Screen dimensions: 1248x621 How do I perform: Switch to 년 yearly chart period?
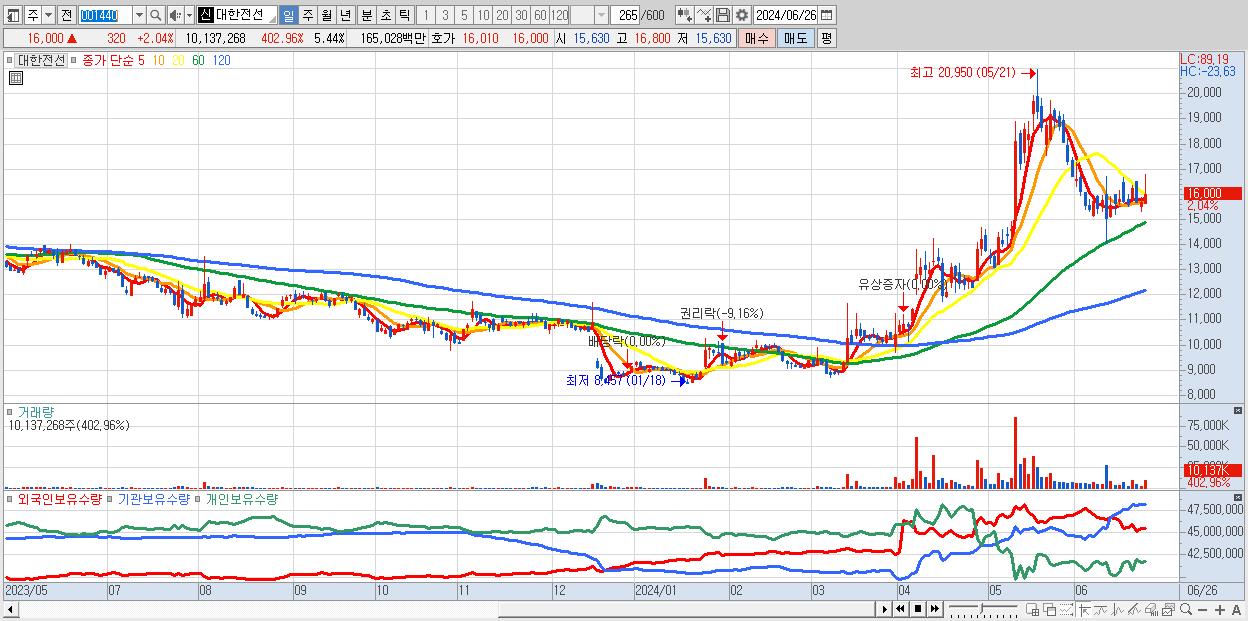pyautogui.click(x=345, y=15)
